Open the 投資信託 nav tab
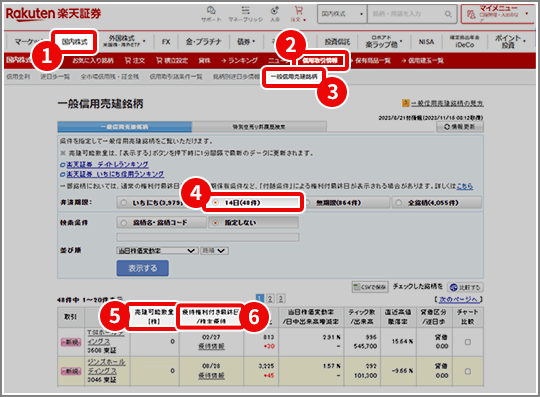Viewport: 540px width, 397px height. click(x=337, y=42)
